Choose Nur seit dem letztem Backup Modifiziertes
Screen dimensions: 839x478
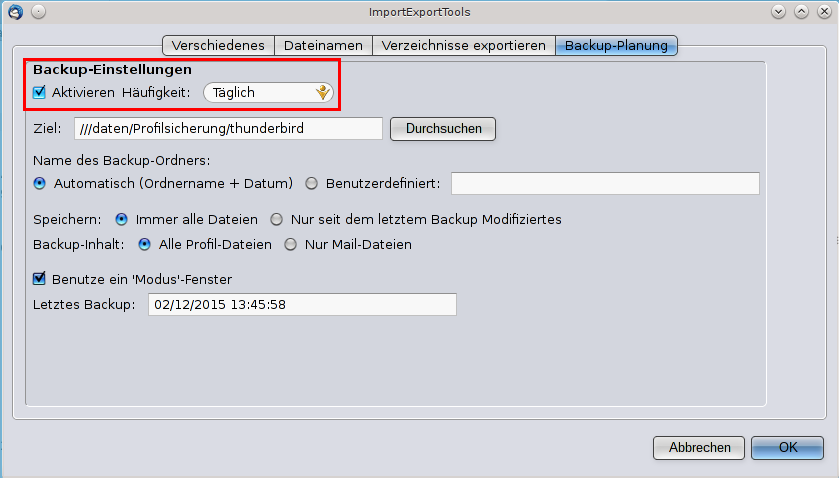coord(277,219)
